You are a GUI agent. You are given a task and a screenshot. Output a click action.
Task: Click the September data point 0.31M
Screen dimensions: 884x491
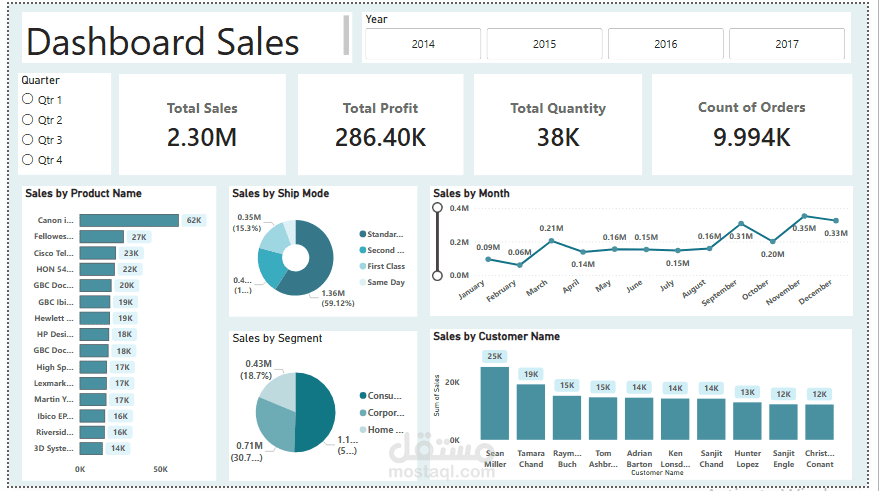(x=741, y=224)
